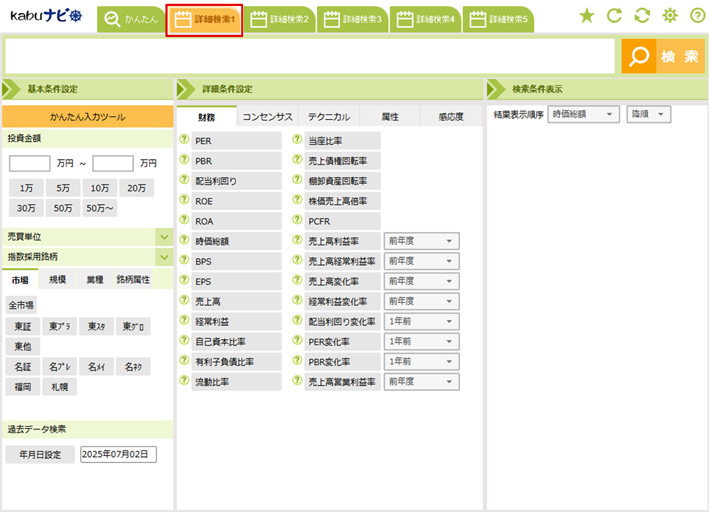Image resolution: width=709 pixels, height=512 pixels.
Task: Open the 売上高利益率 period dropdown
Action: coord(421,241)
